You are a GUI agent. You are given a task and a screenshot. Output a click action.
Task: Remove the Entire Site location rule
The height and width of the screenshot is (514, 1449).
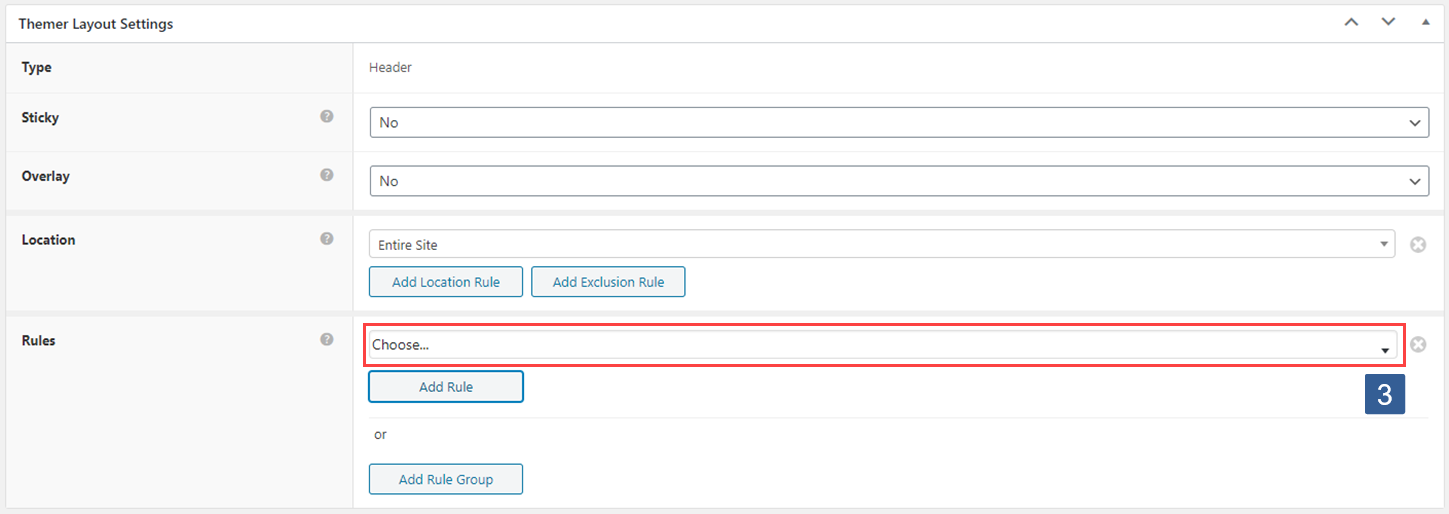(1418, 244)
